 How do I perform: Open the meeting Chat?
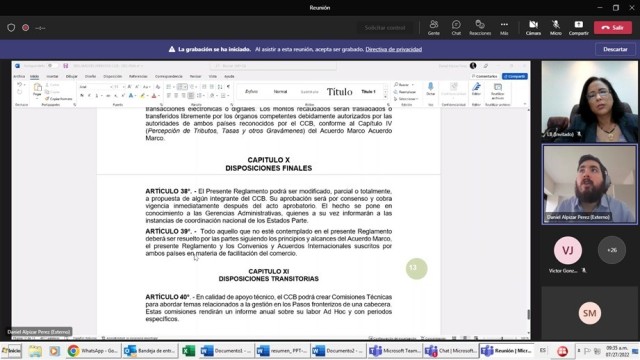[456, 28]
